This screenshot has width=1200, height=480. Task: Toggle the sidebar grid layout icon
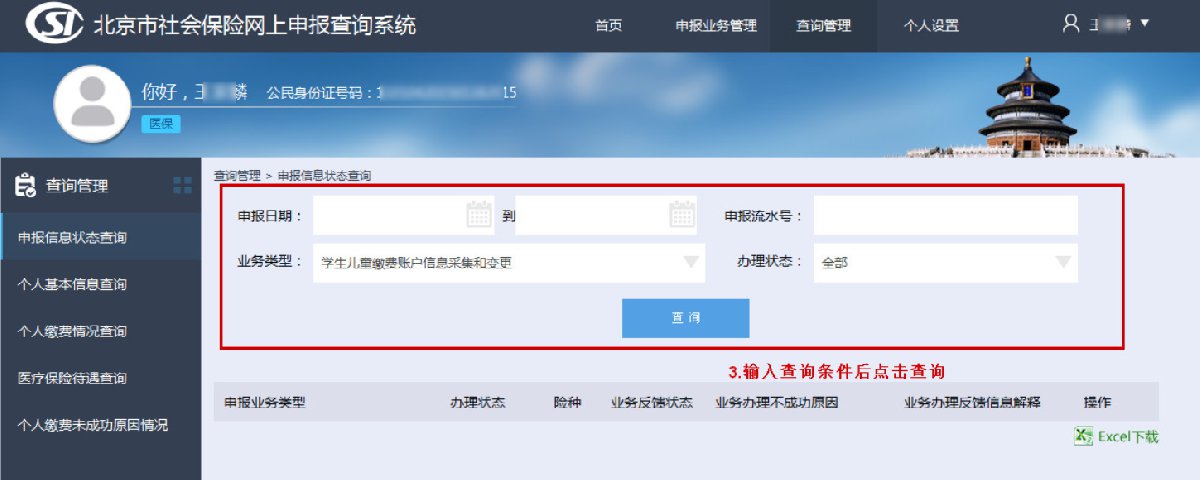tap(182, 184)
